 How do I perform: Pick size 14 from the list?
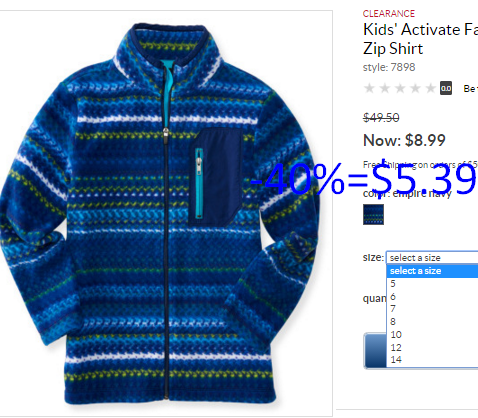pyautogui.click(x=432, y=360)
